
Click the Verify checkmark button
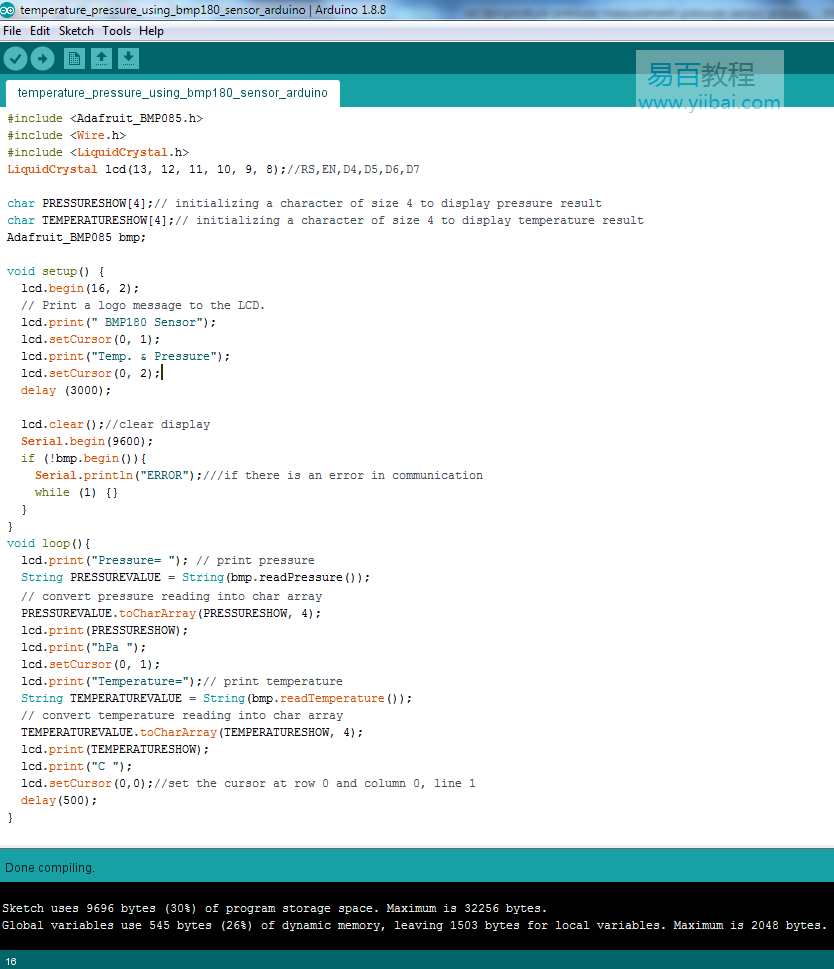15,59
